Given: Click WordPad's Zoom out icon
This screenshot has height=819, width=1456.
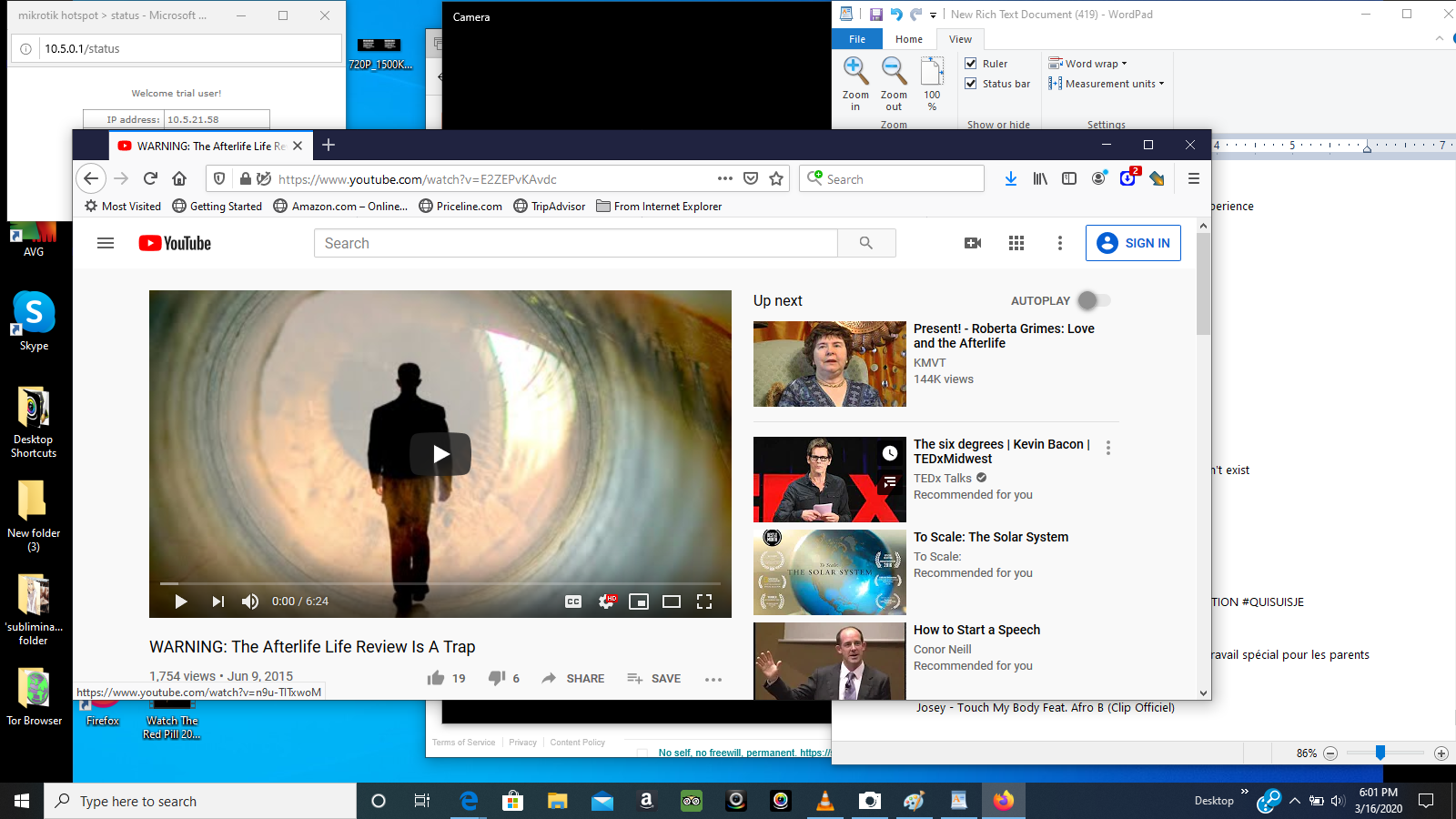Looking at the screenshot, I should click(894, 69).
